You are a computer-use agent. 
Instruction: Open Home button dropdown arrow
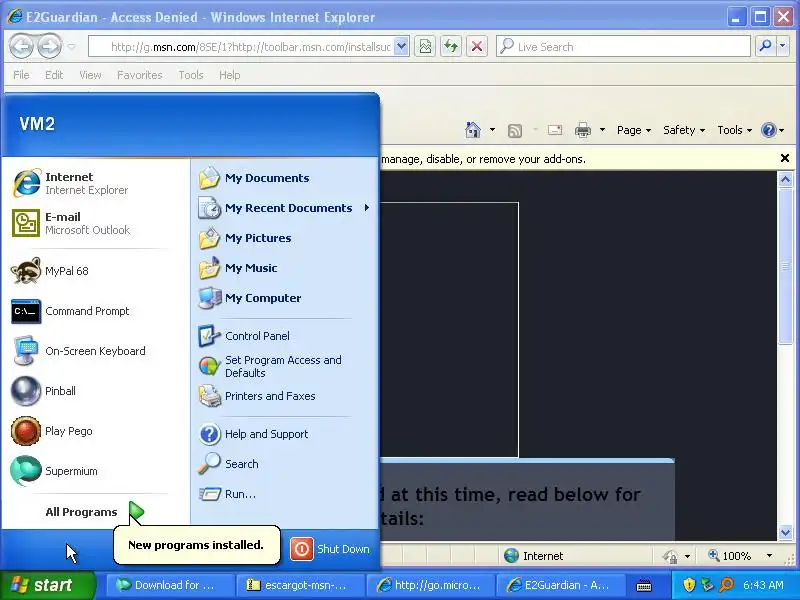click(492, 130)
